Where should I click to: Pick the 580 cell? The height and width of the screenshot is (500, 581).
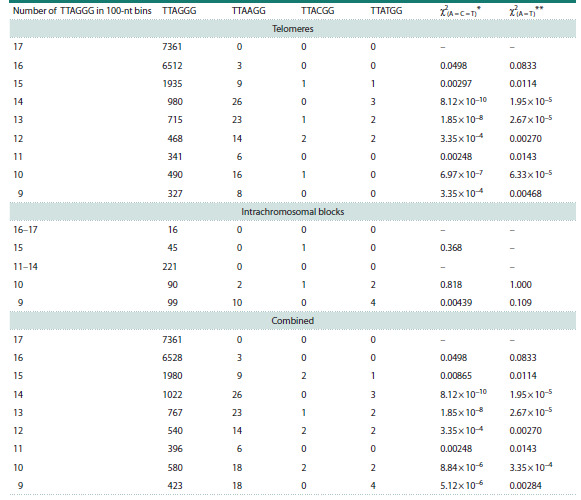pyautogui.click(x=175, y=467)
